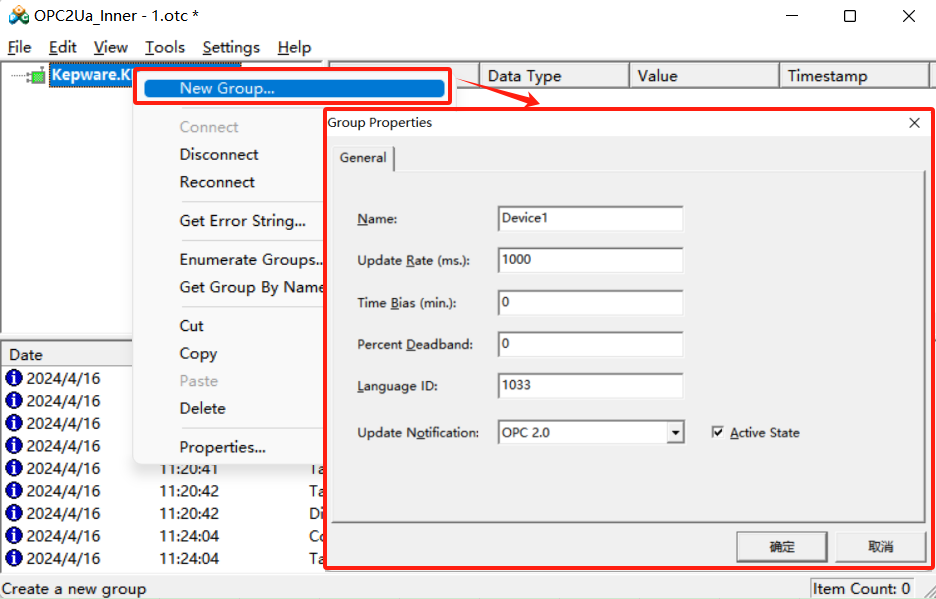Choose Get Error String... menu entry

tap(242, 221)
